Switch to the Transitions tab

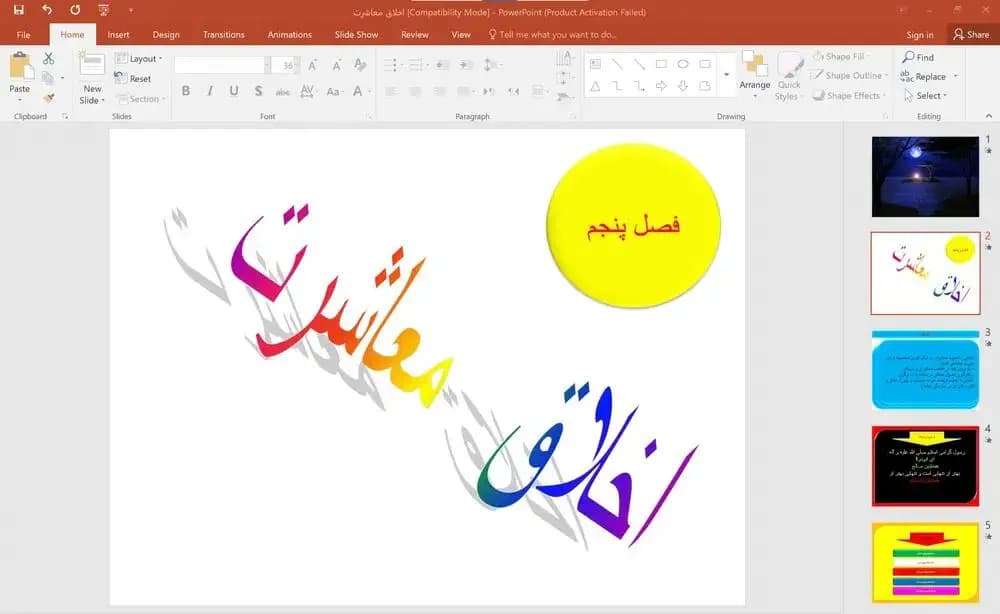pos(223,34)
